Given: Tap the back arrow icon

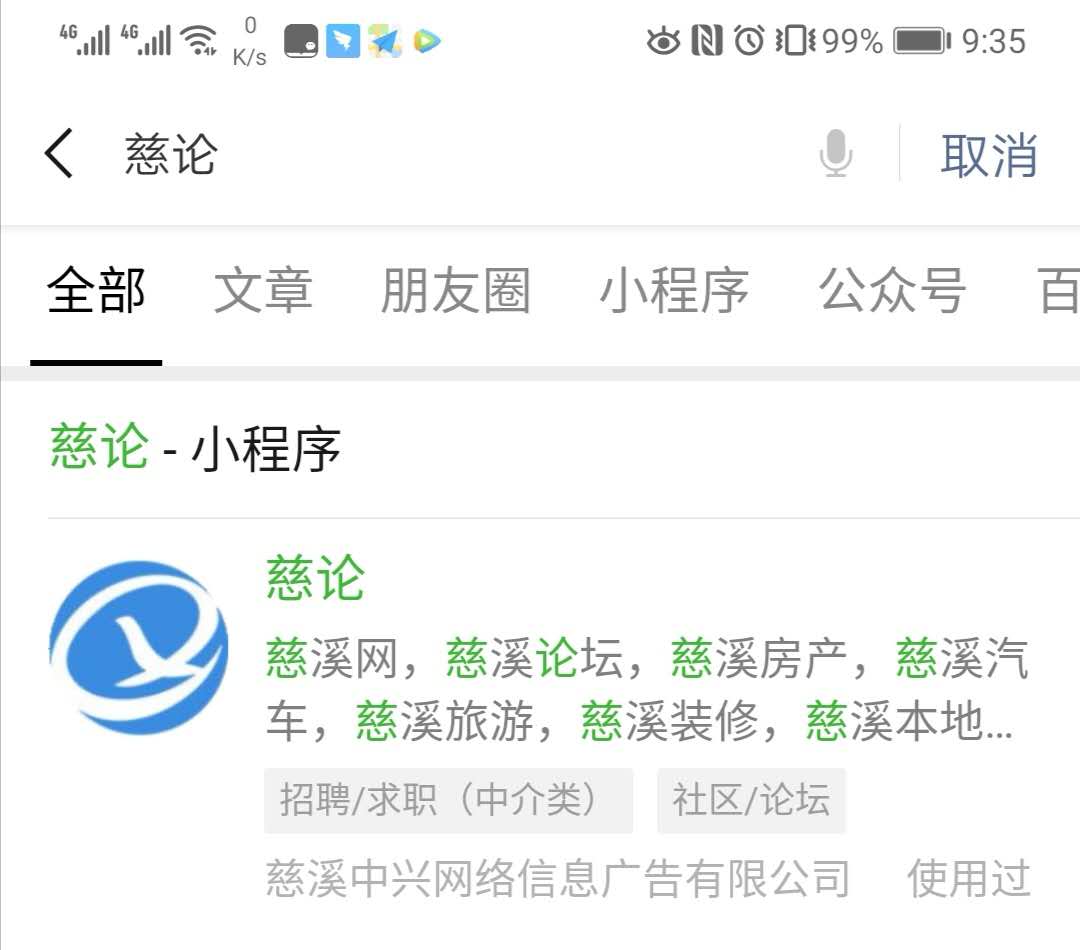Looking at the screenshot, I should [59, 154].
